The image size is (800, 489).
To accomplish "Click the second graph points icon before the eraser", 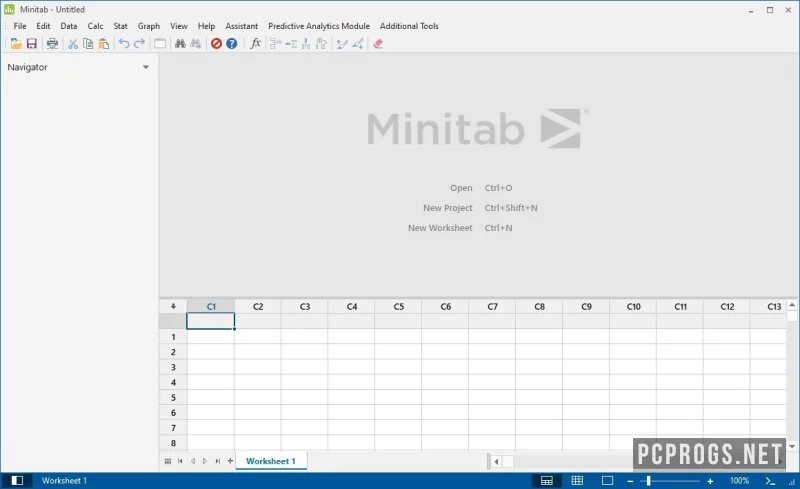I will coord(358,44).
